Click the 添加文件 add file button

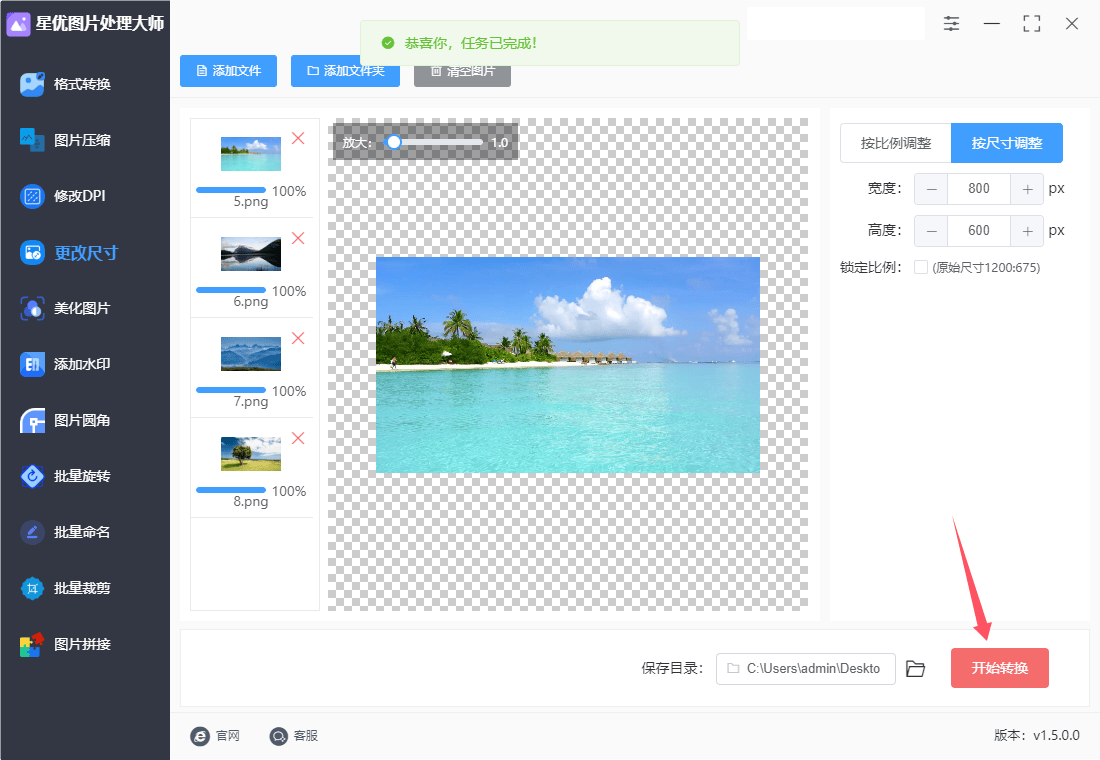tap(228, 71)
